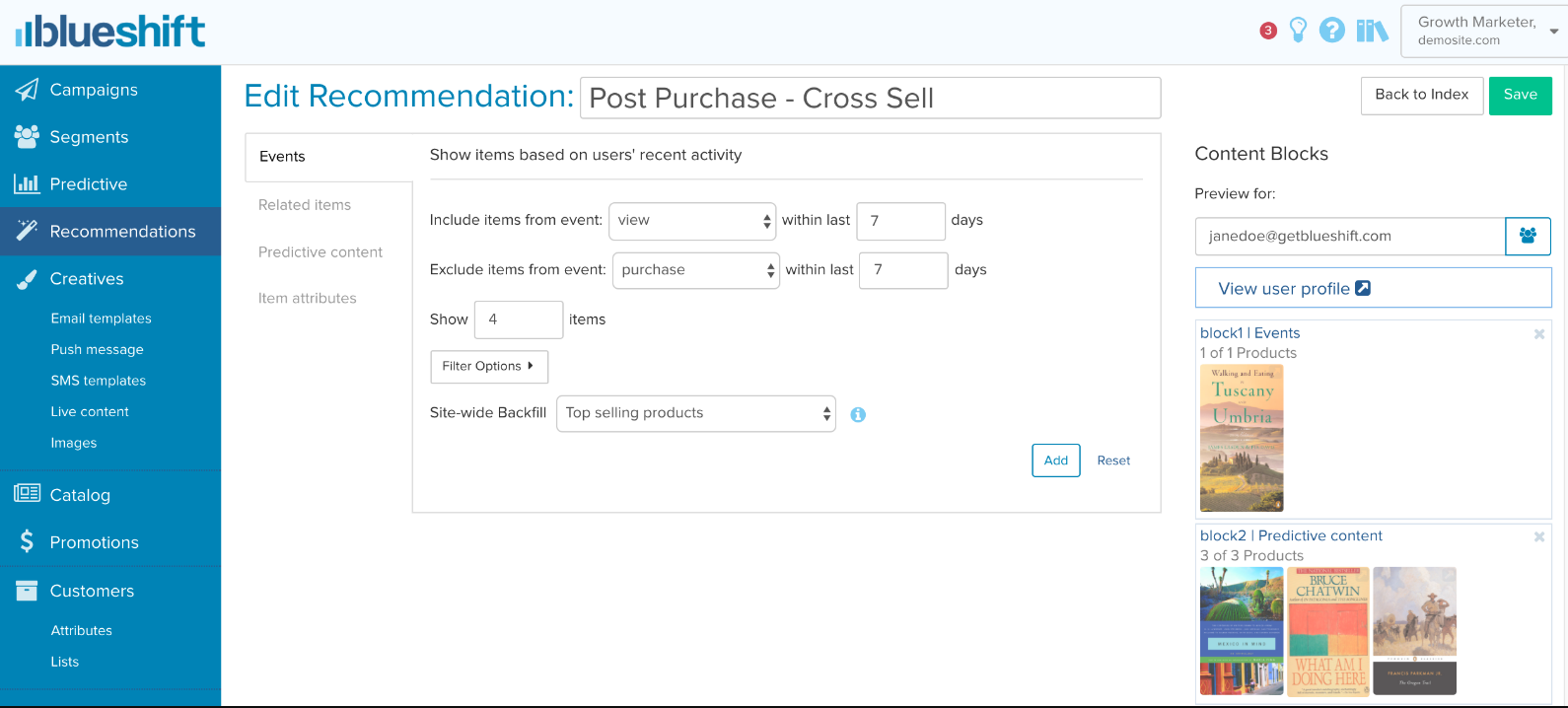Open the lightbulb tips icon
This screenshot has width=1568, height=708.
1298,31
